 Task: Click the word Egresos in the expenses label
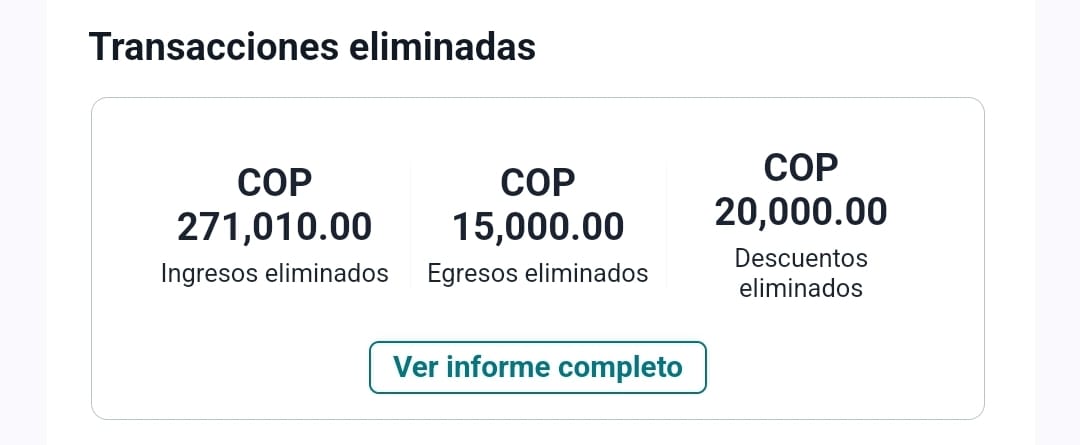(x=472, y=273)
